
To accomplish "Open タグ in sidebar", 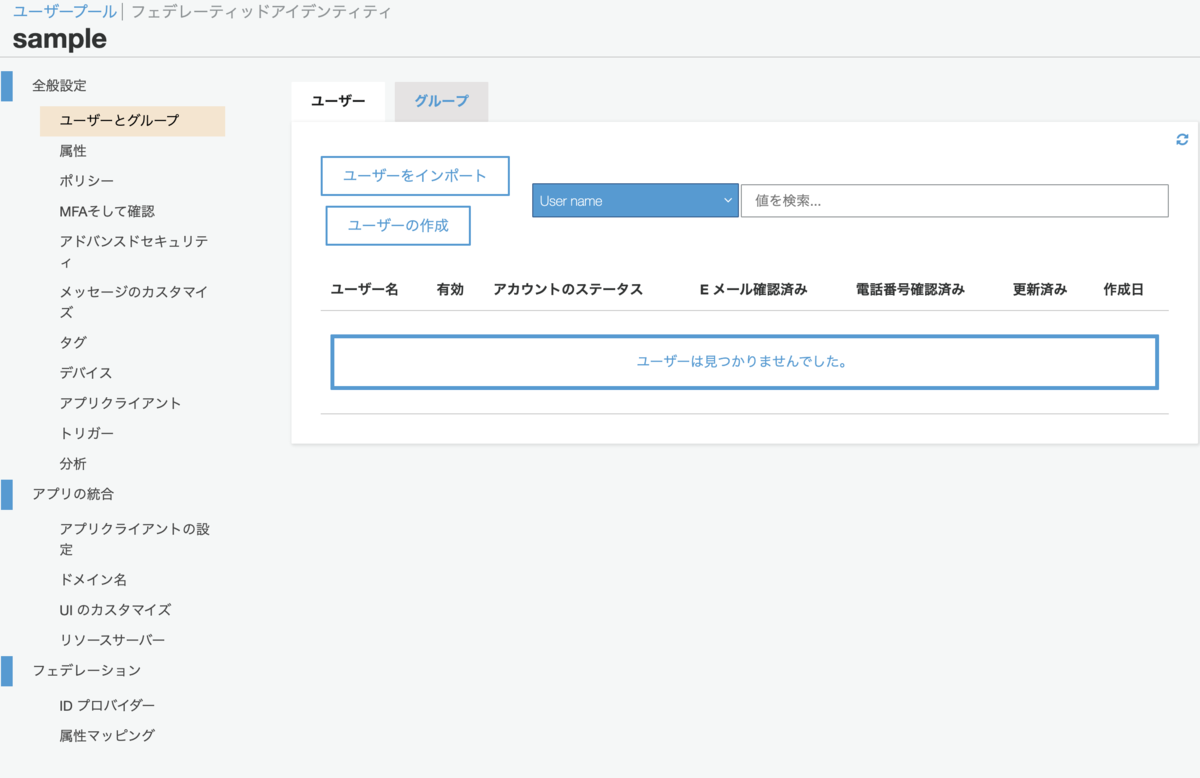I will 73,342.
